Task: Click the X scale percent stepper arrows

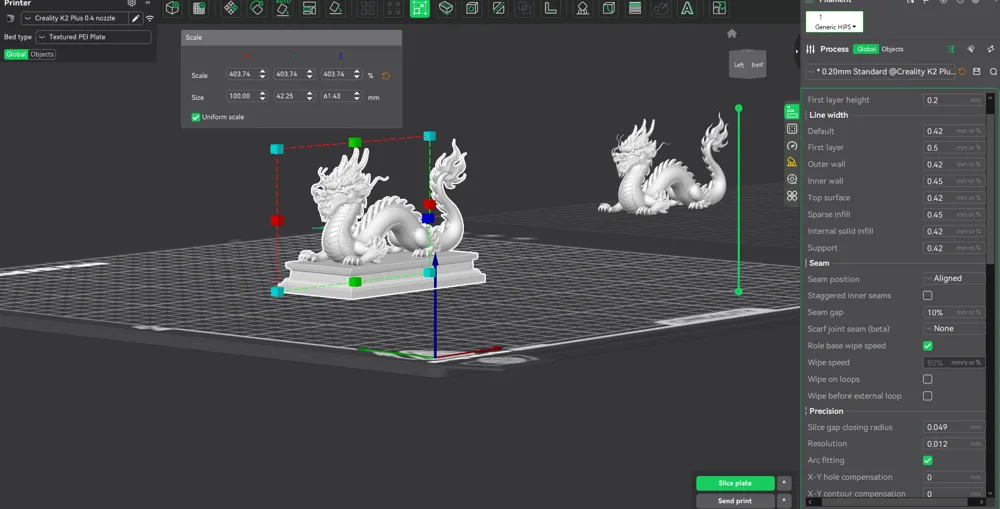Action: tap(262, 75)
